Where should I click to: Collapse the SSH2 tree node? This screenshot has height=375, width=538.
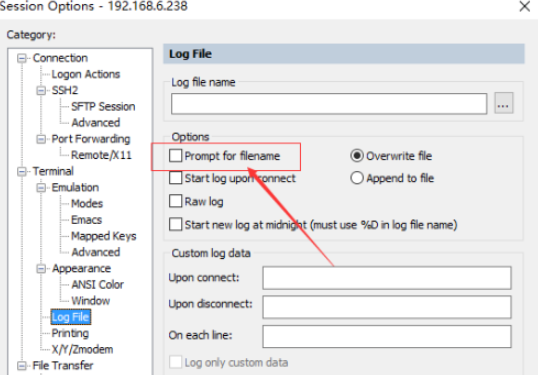(41, 91)
